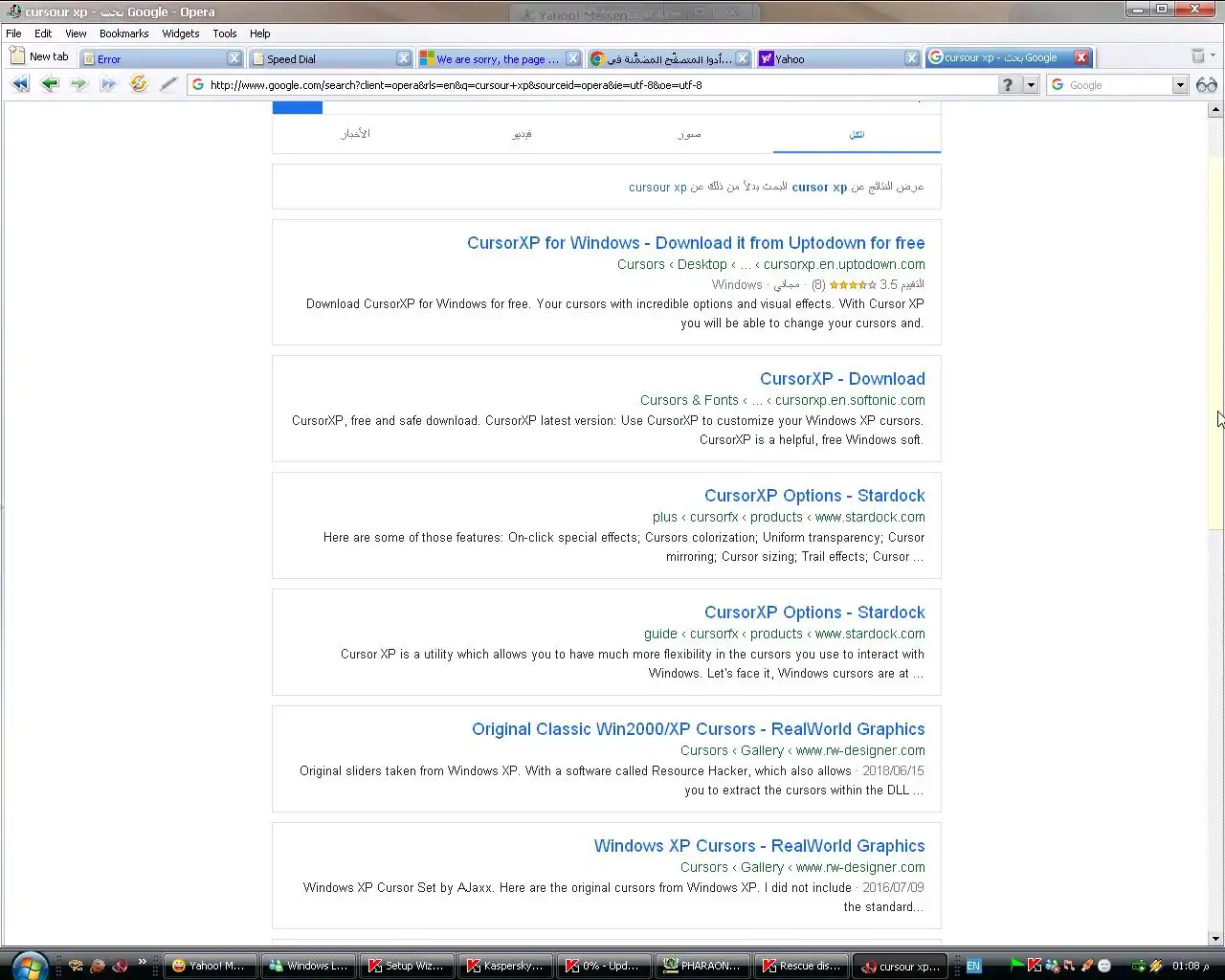
Task: Click the Fast Forward navigation button
Action: click(108, 84)
